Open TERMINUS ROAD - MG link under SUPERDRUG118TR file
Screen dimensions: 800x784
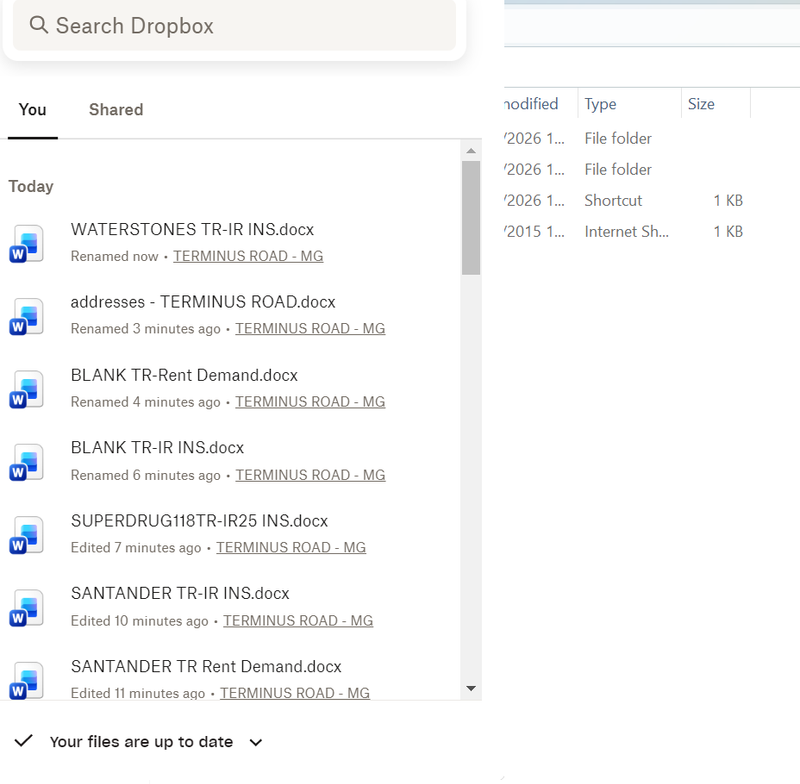point(291,548)
